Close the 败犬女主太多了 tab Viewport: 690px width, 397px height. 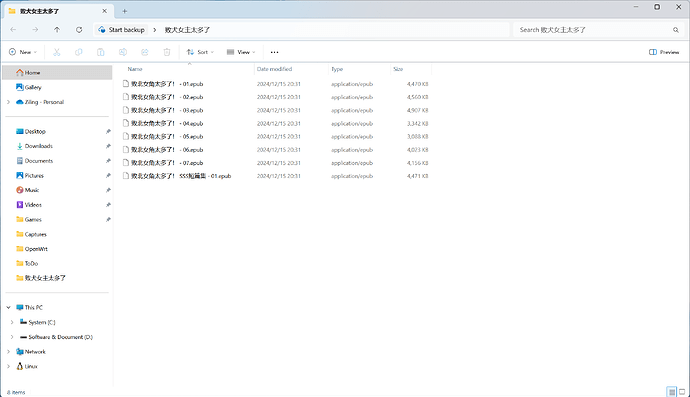coord(104,11)
